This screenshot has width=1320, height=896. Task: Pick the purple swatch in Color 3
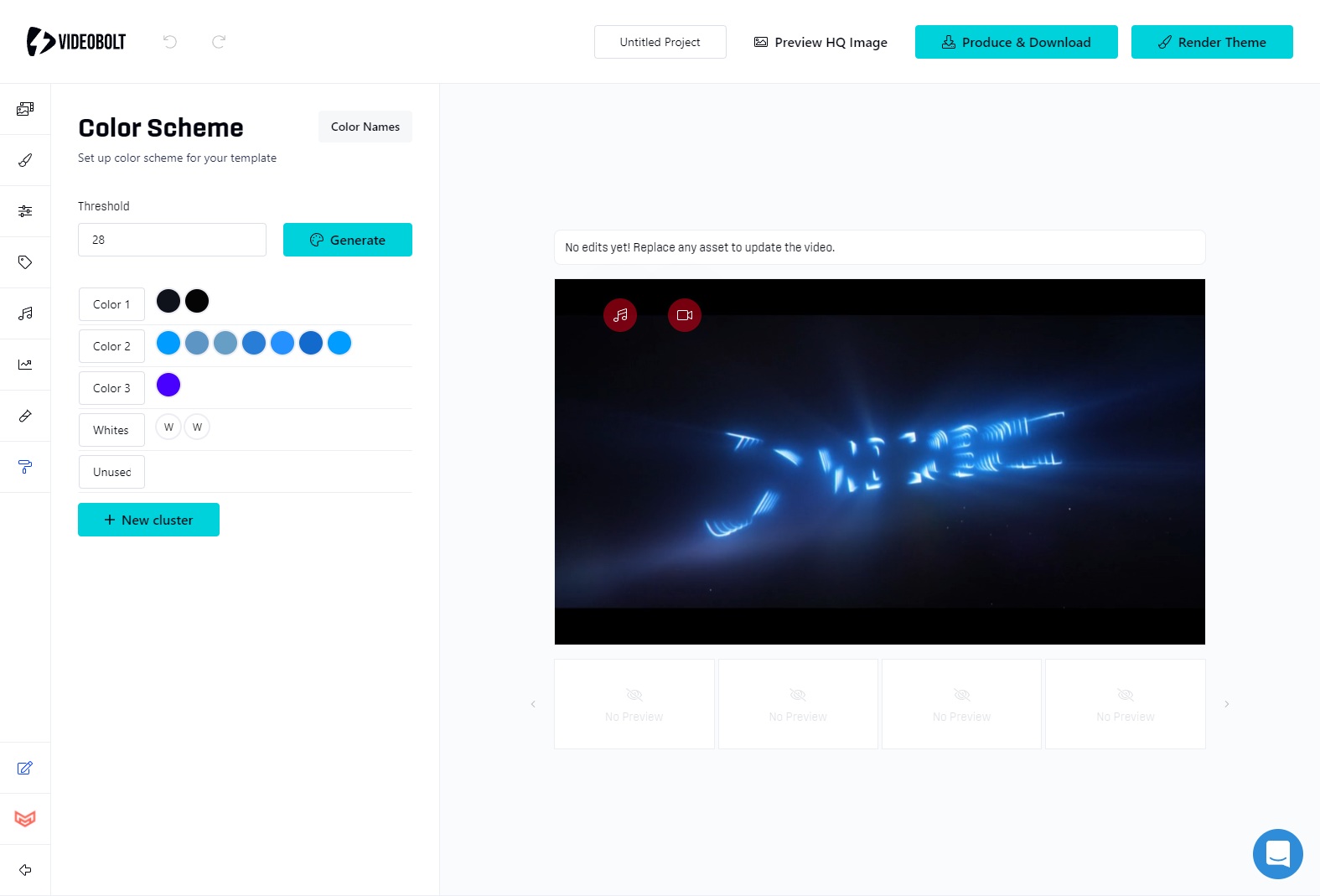coord(168,385)
